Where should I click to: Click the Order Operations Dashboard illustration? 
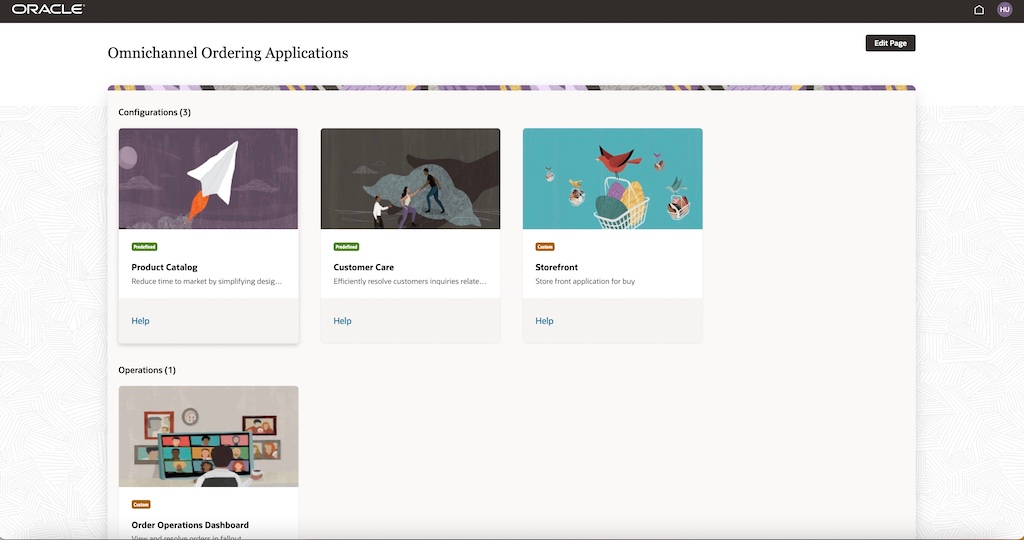208,436
